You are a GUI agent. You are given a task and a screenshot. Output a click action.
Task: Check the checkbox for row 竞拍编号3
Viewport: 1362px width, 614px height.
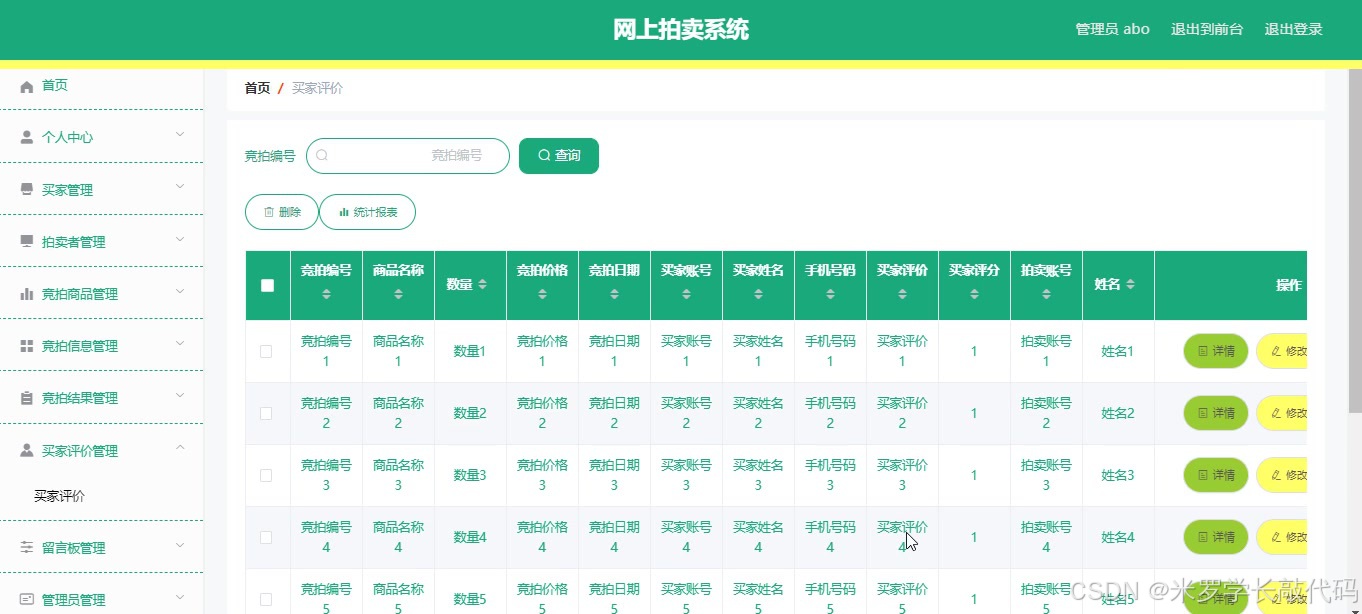(267, 475)
